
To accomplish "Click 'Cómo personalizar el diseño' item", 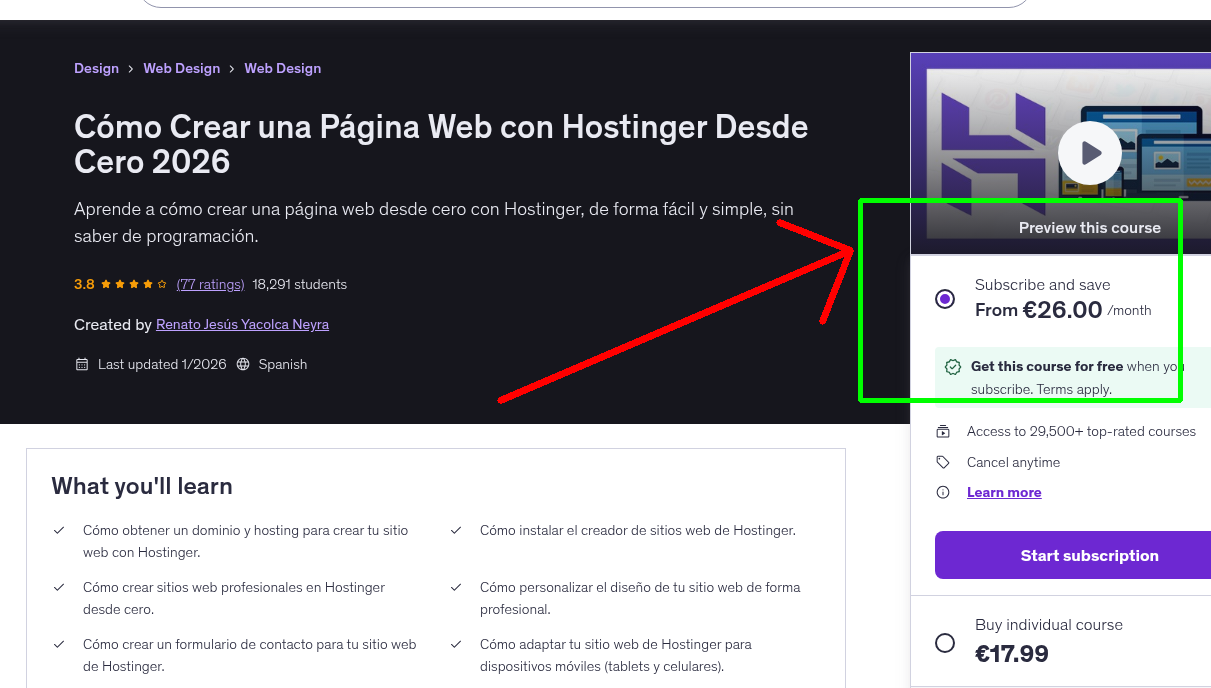I will point(640,598).
